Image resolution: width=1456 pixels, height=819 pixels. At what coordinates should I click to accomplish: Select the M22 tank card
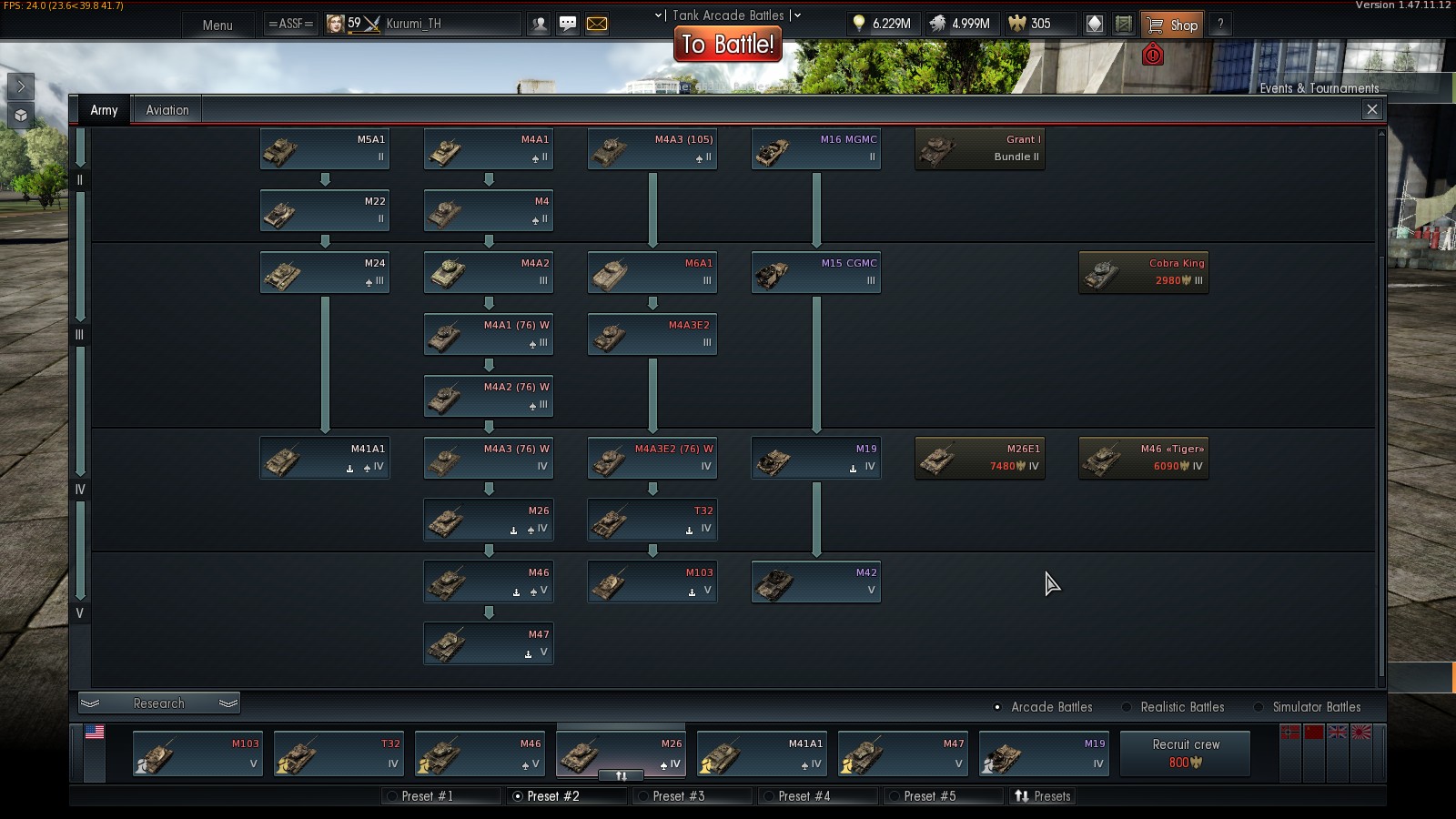tap(325, 211)
